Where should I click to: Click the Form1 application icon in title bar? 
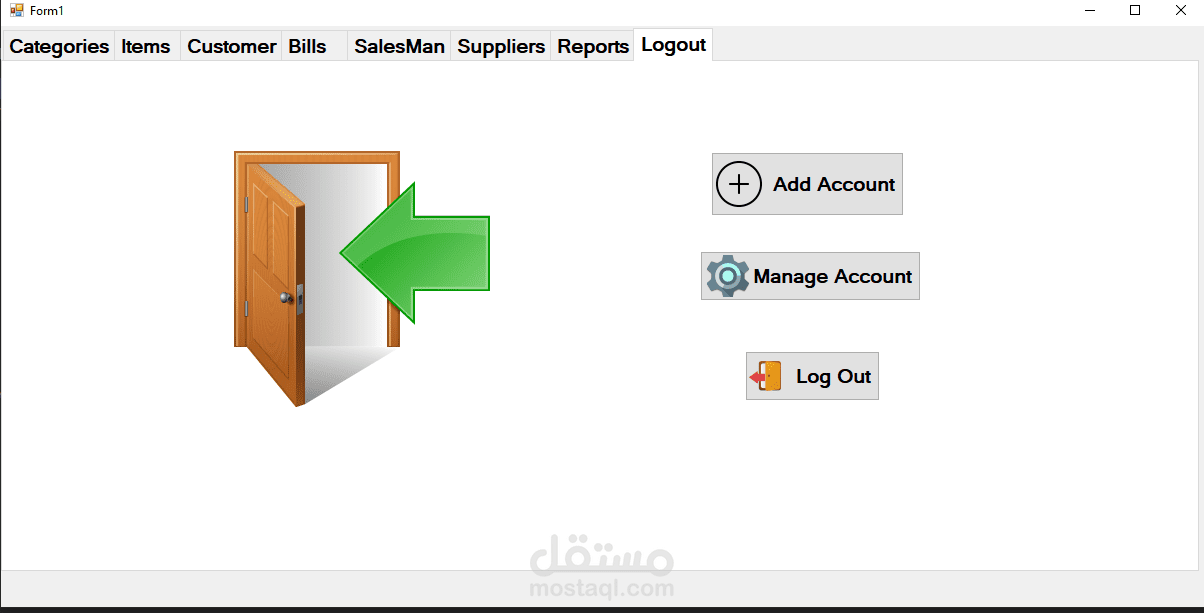pyautogui.click(x=16, y=10)
